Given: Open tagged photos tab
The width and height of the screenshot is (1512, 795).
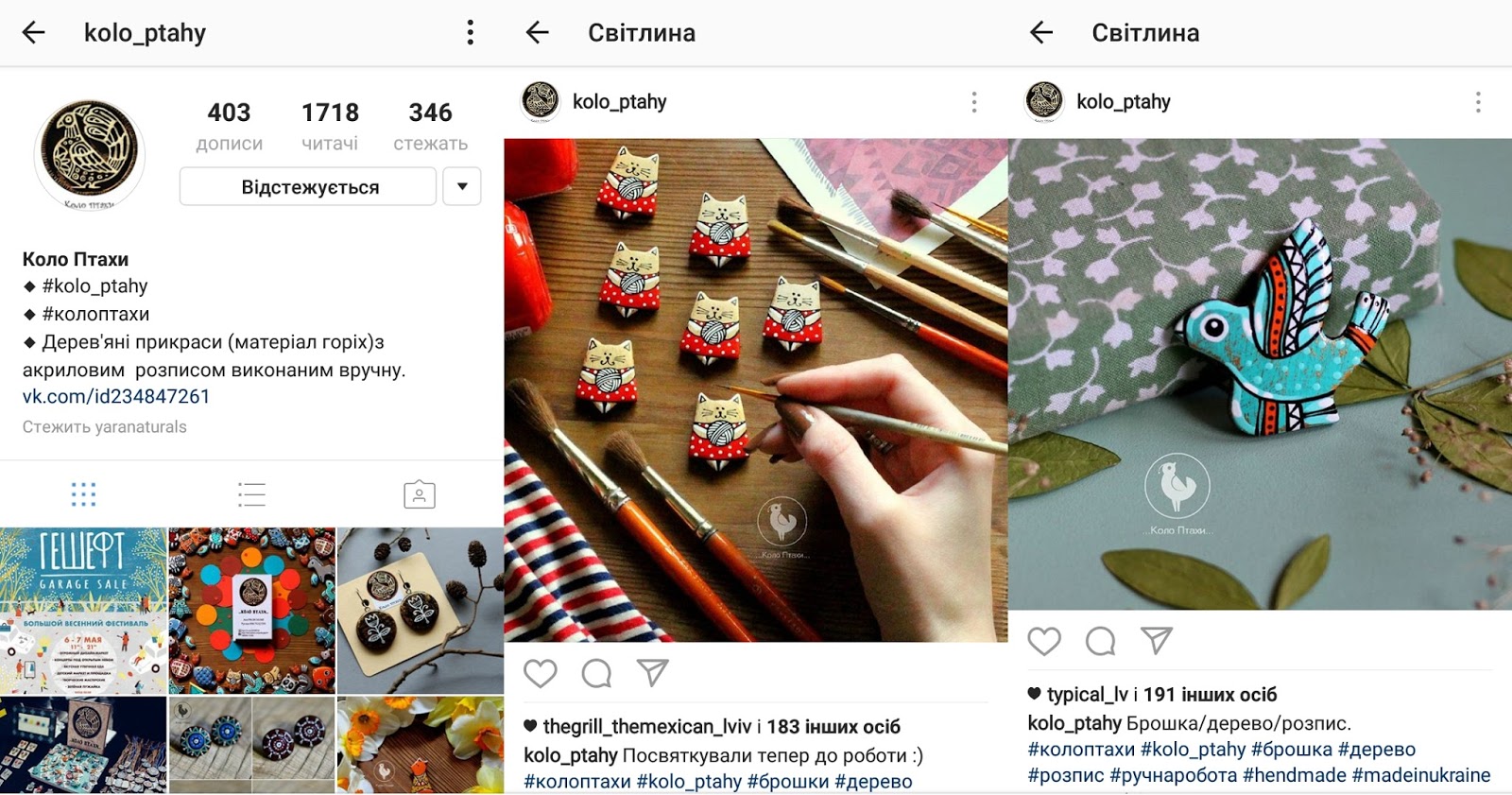Looking at the screenshot, I should (420, 494).
